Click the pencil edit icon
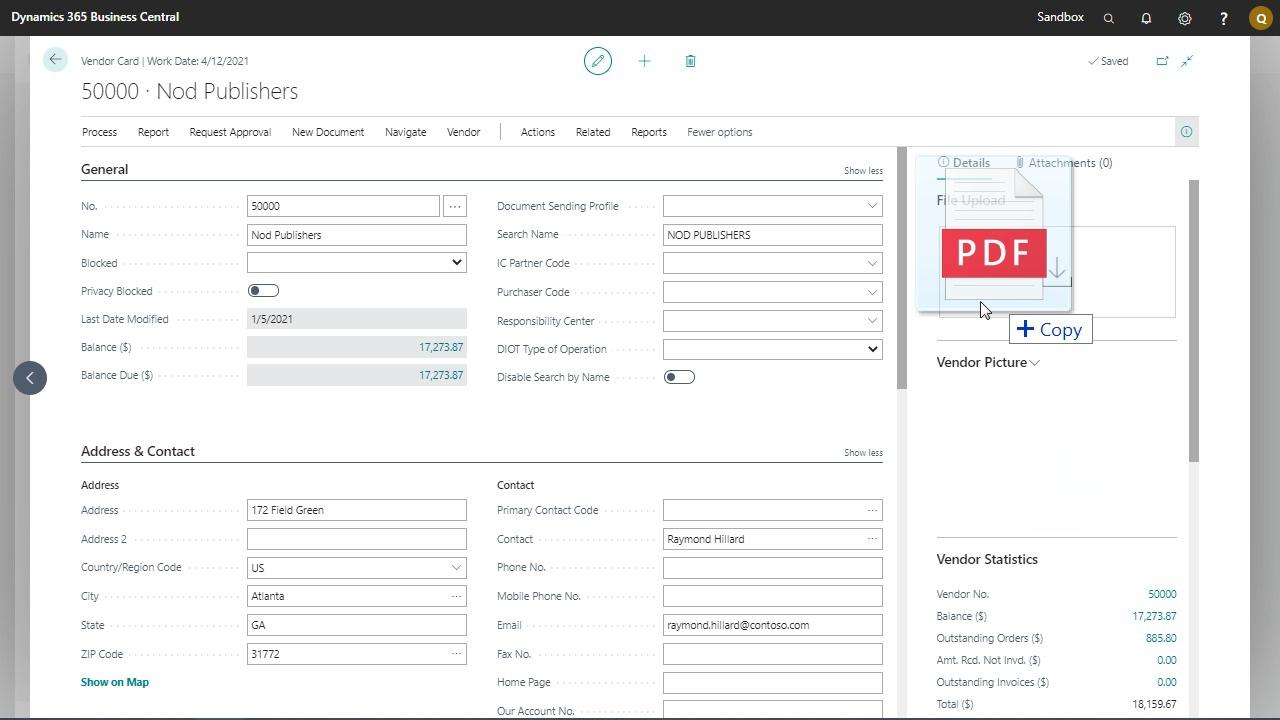This screenshot has width=1280, height=720. pos(598,61)
